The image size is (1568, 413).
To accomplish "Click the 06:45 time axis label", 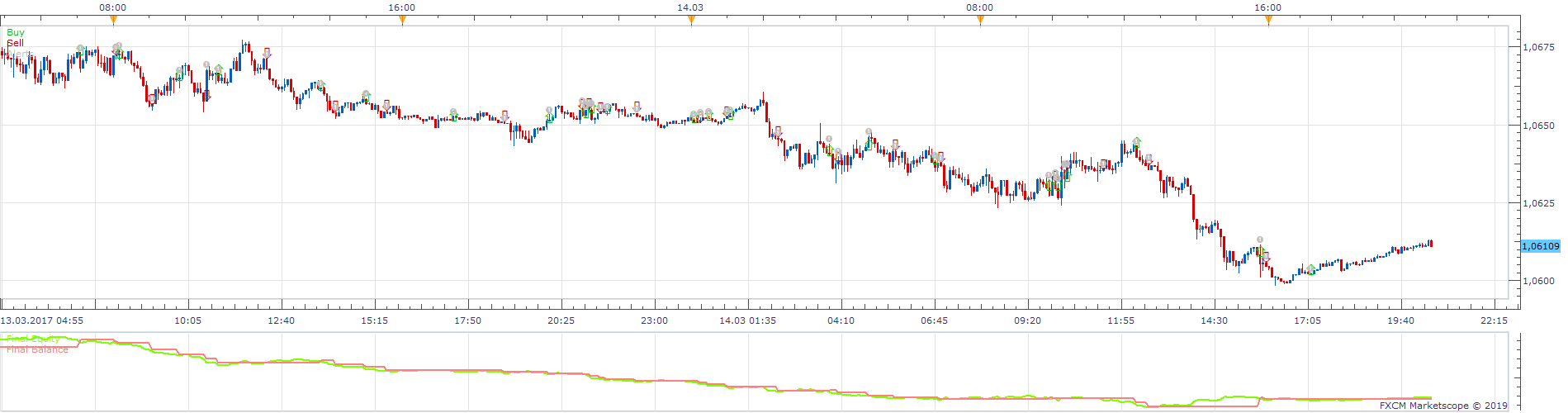I will click(935, 320).
